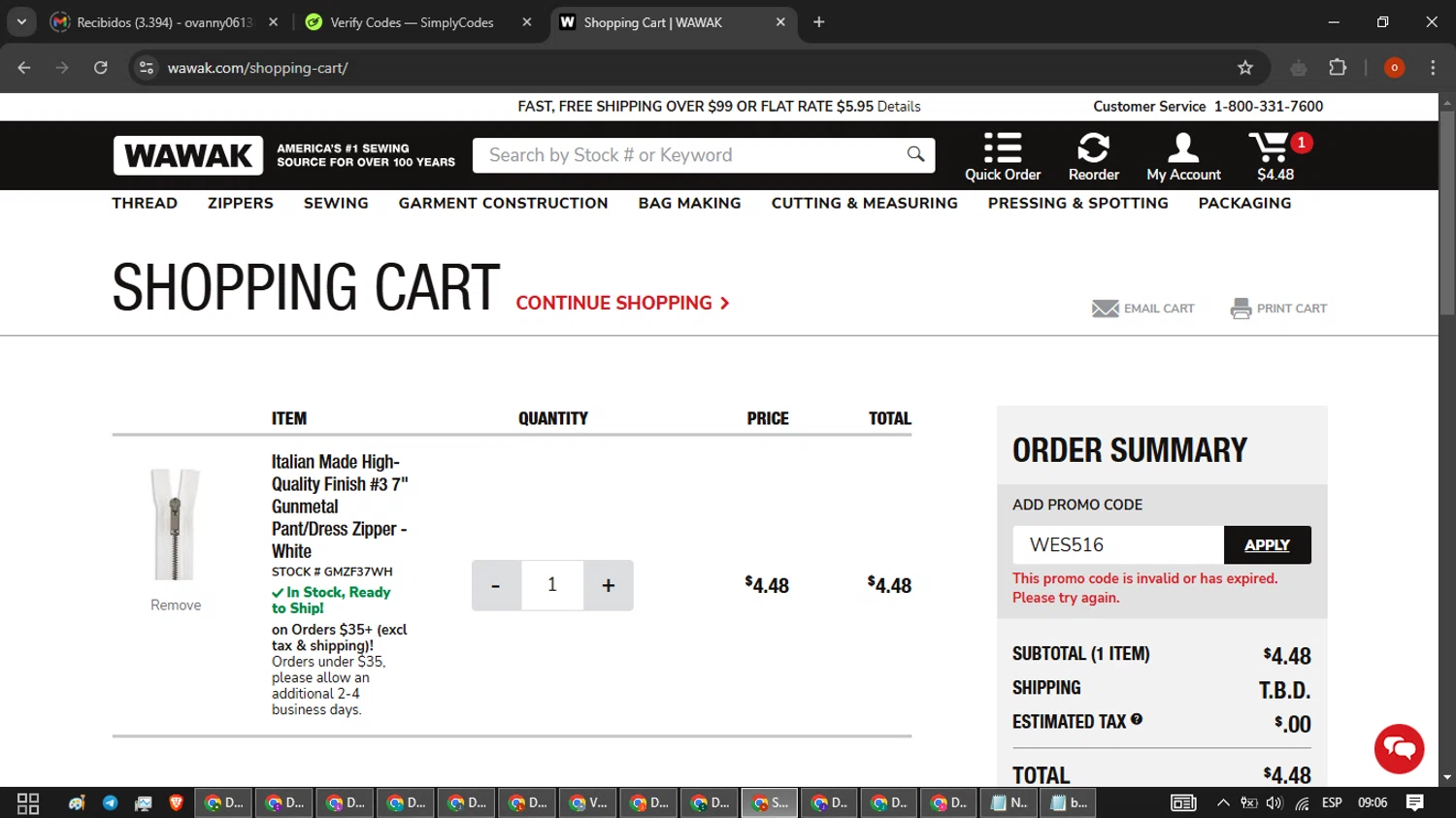Click the quantity input field
1456x818 pixels.
tap(552, 585)
